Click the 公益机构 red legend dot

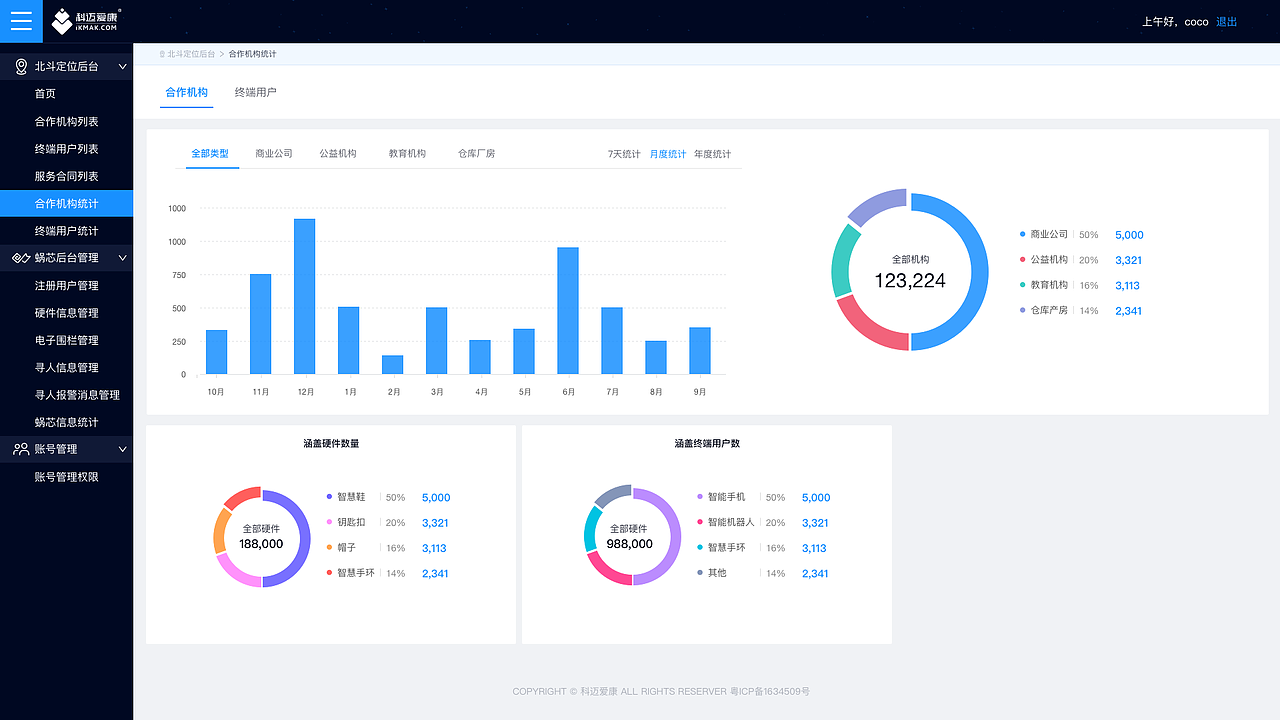(x=1022, y=260)
